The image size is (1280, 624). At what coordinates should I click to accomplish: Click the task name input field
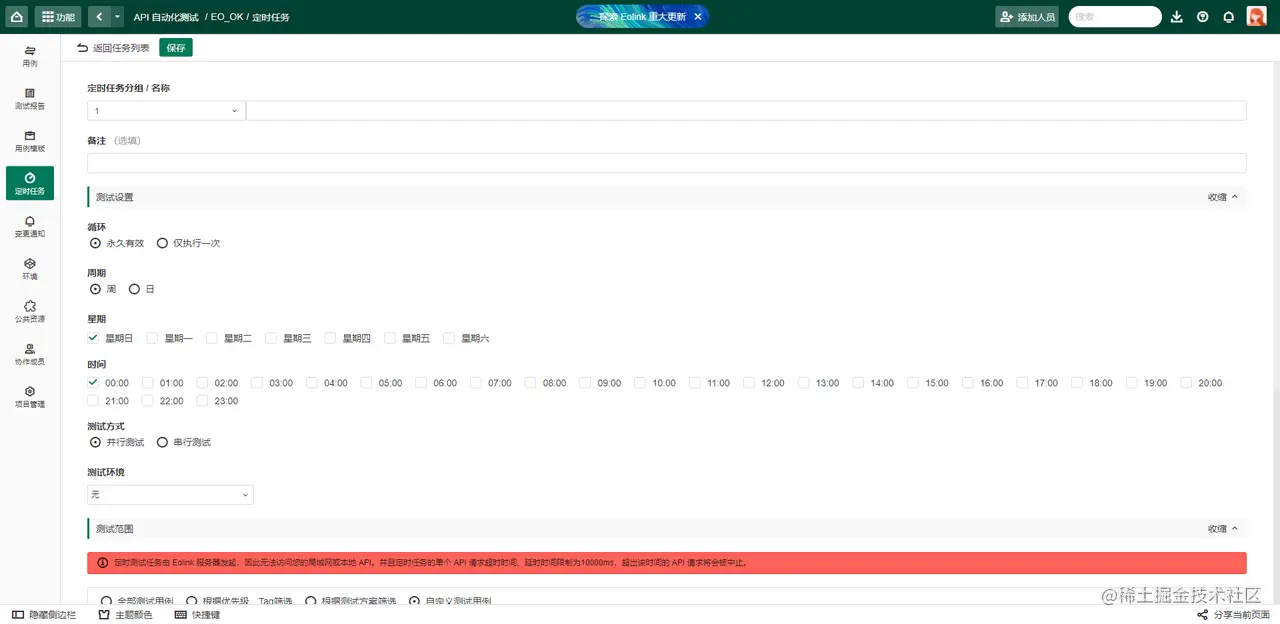[746, 111]
